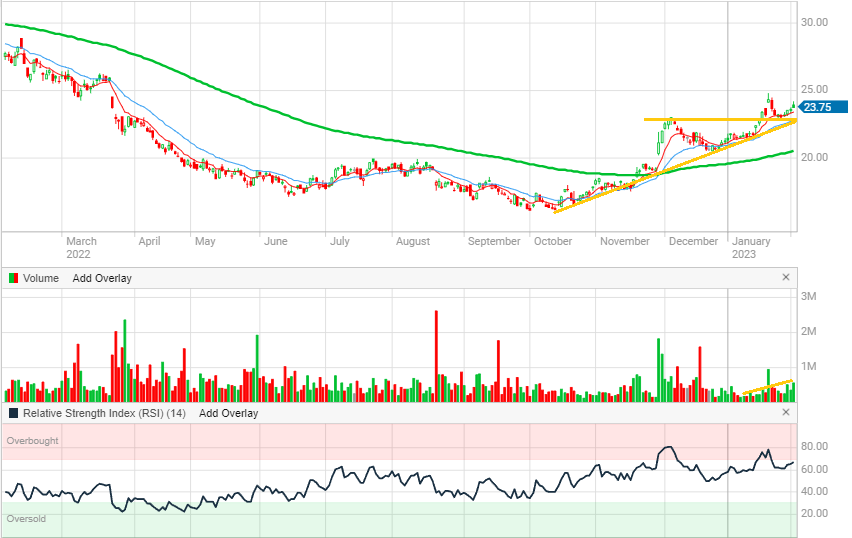Click the Oversold zone label
852x538 pixels.
(x=27, y=519)
